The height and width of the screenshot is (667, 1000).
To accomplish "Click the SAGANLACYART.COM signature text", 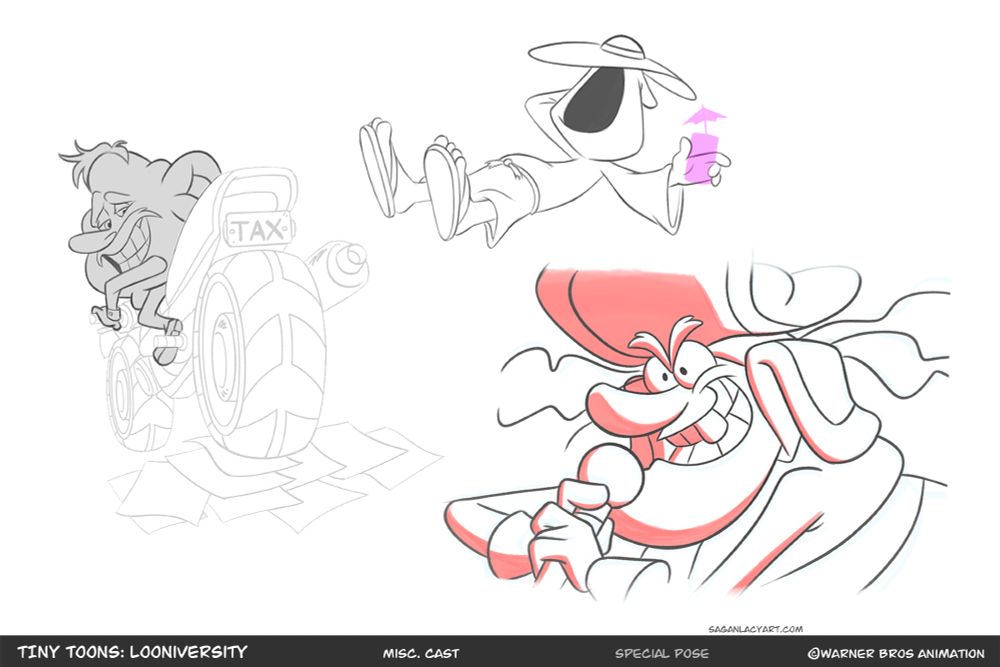I will [755, 629].
